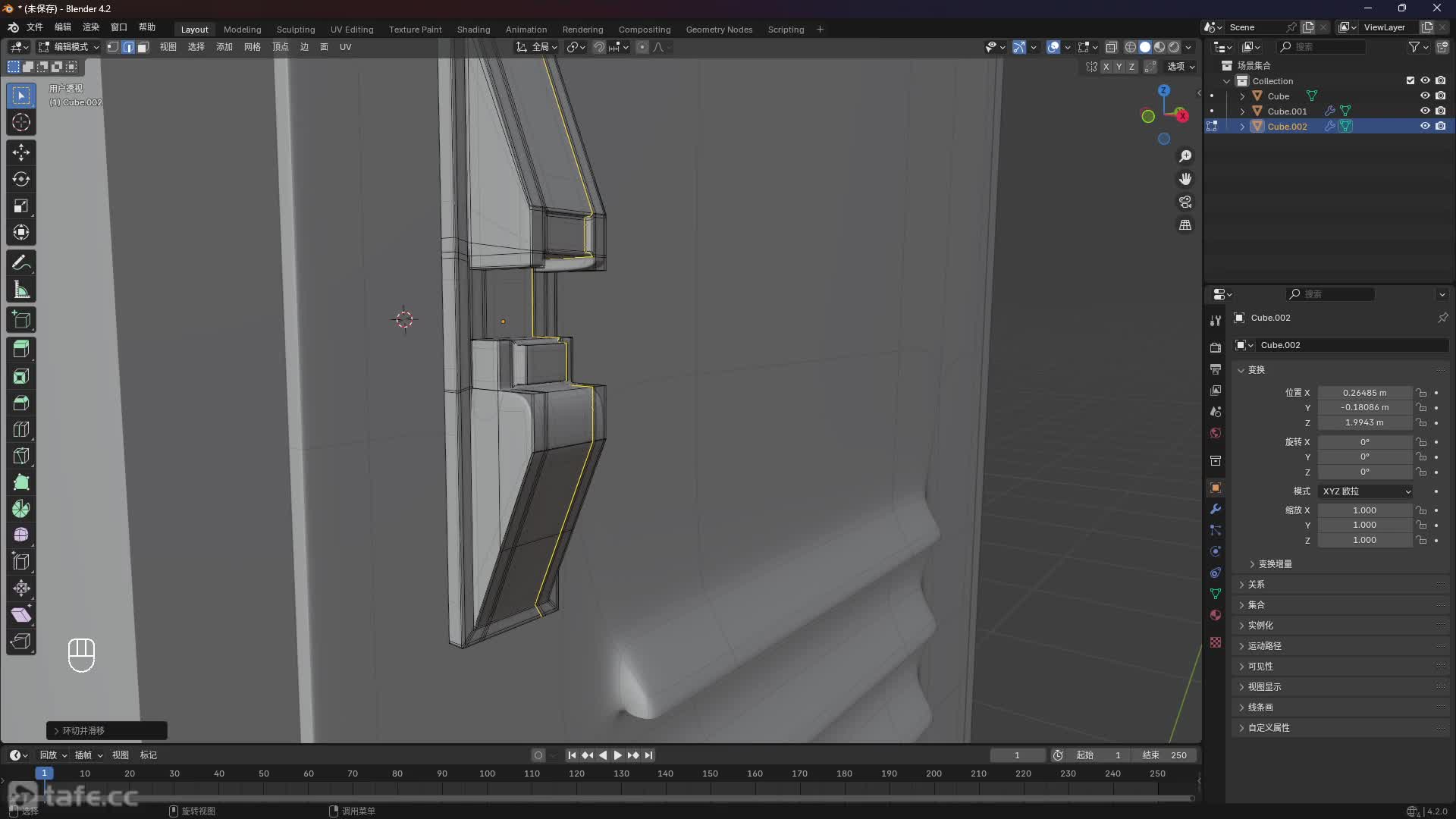
Task: Select the Smooth tool
Action: pos(21,535)
